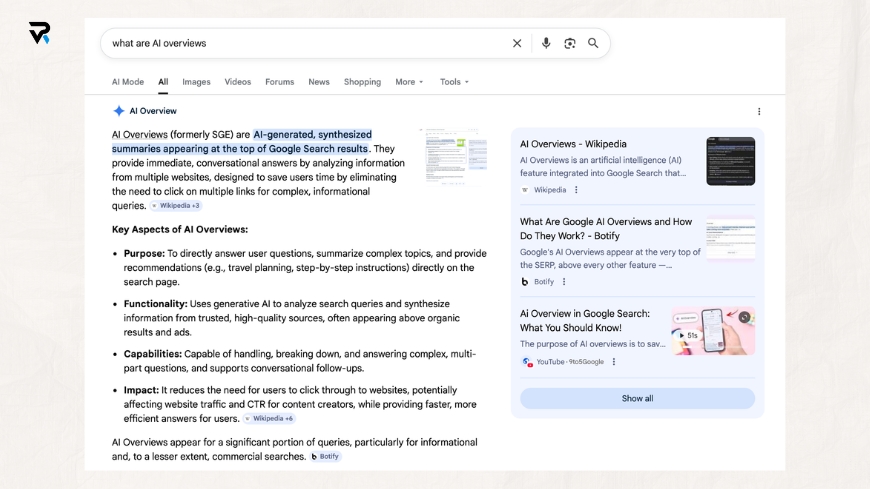
Task: Click the AI Overview sparkle icon
Action: pyautogui.click(x=119, y=111)
